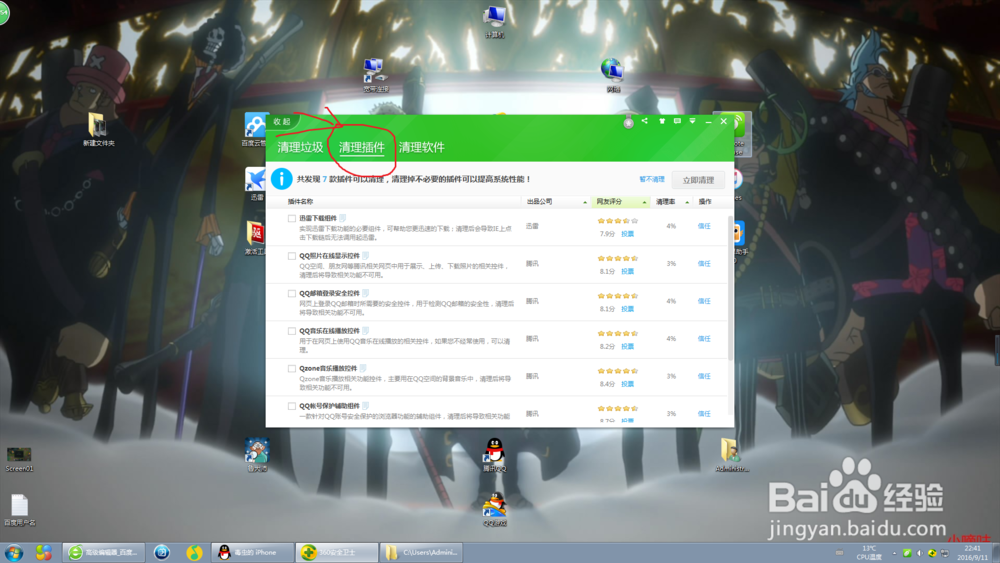Open the main menu arrow icon in the title bar

tap(693, 121)
